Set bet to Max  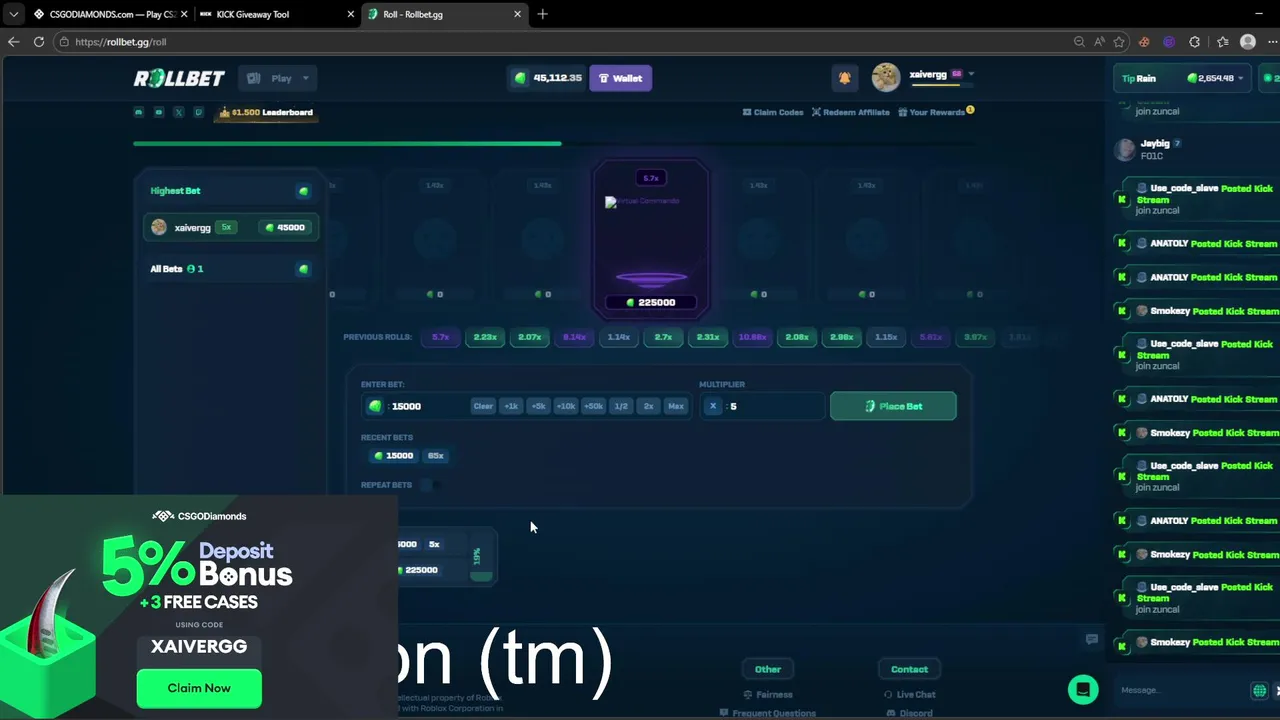(676, 406)
